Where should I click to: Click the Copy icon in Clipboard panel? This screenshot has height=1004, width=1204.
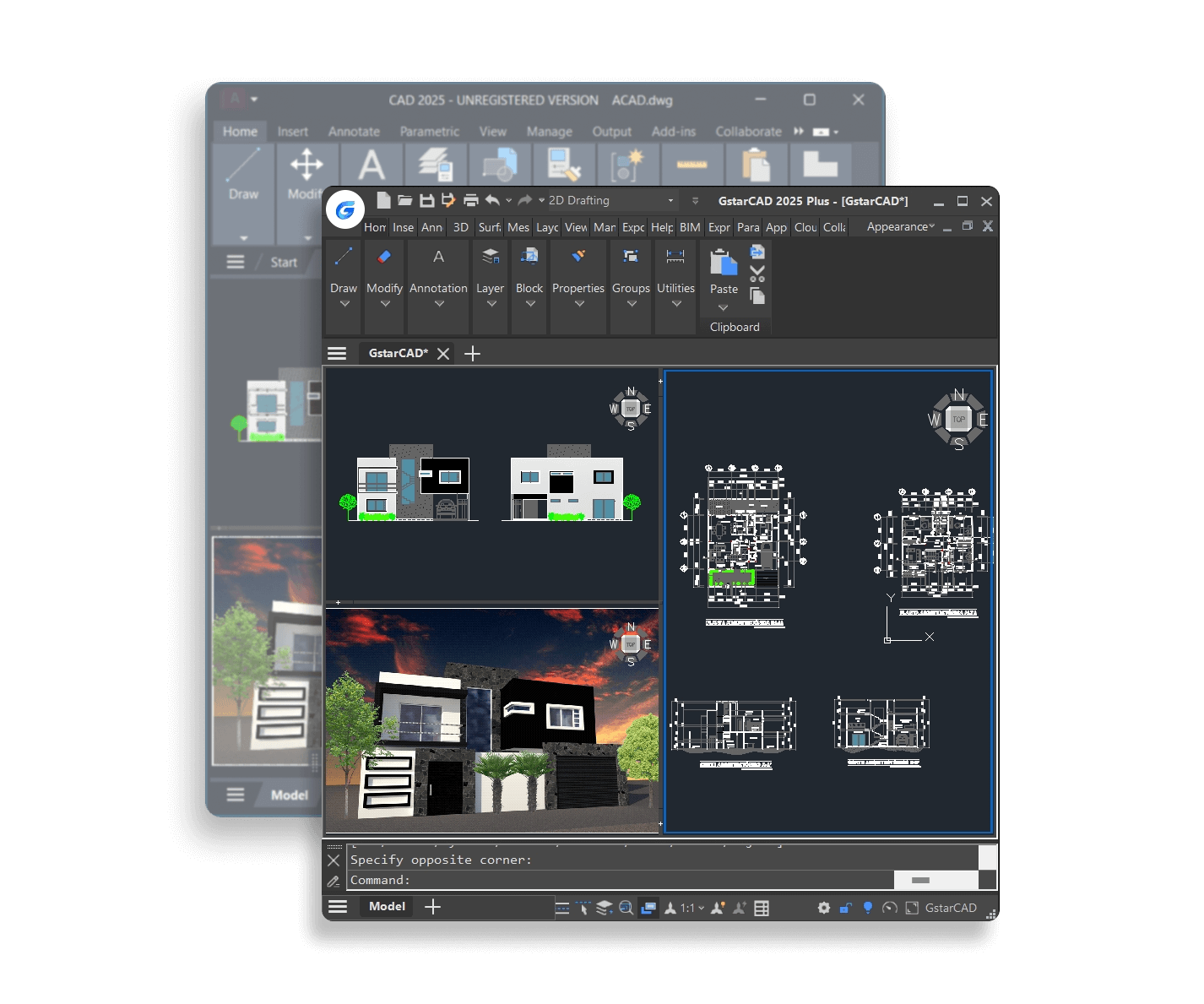[757, 296]
